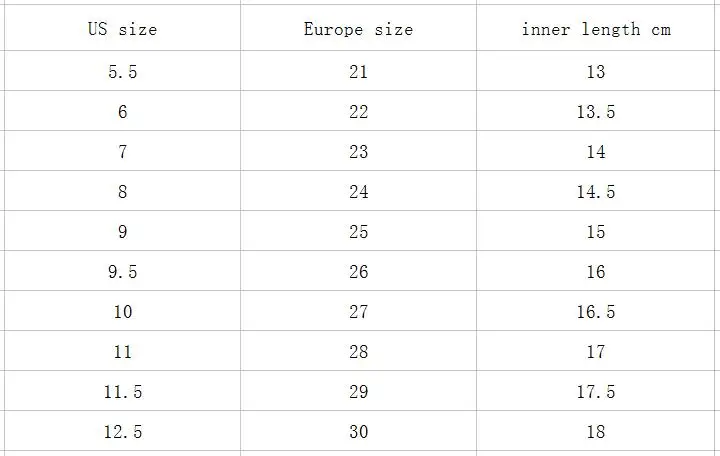Click the US size 12.5 cell

tap(123, 431)
